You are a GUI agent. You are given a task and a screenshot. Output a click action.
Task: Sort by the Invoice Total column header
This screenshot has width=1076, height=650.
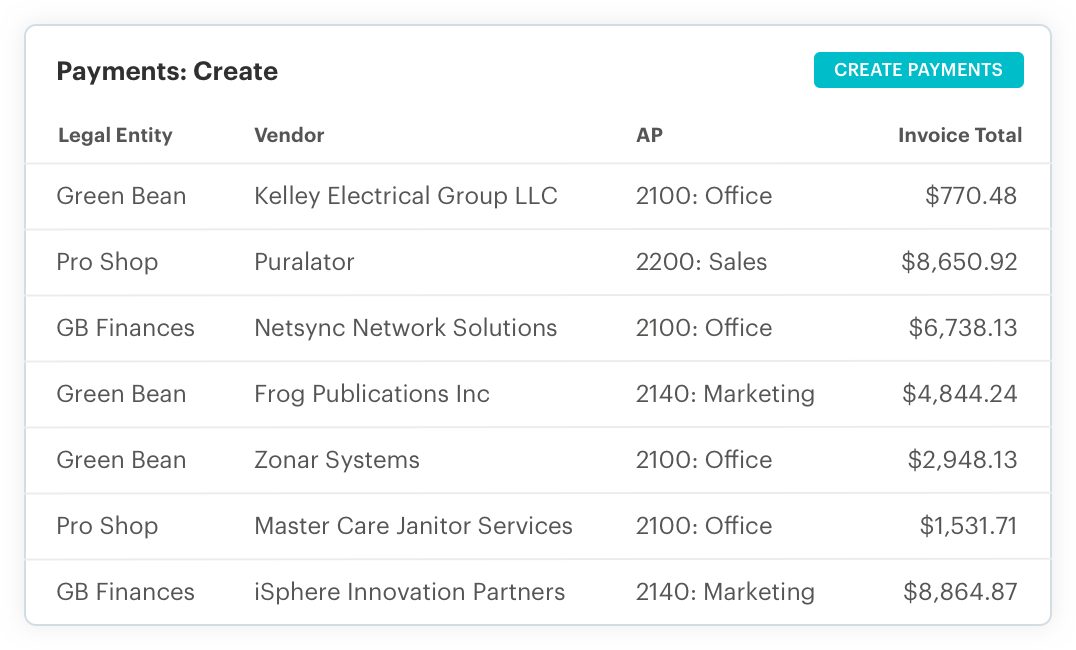pos(960,135)
